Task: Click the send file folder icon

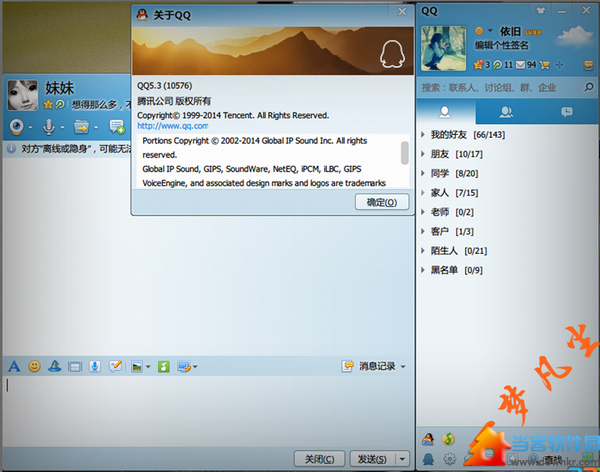Action: (82, 127)
